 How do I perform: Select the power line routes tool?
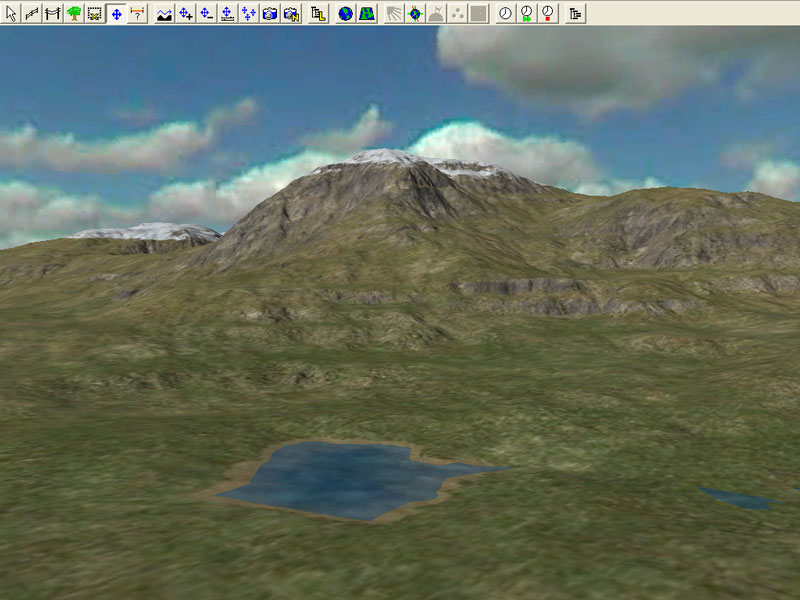point(53,14)
